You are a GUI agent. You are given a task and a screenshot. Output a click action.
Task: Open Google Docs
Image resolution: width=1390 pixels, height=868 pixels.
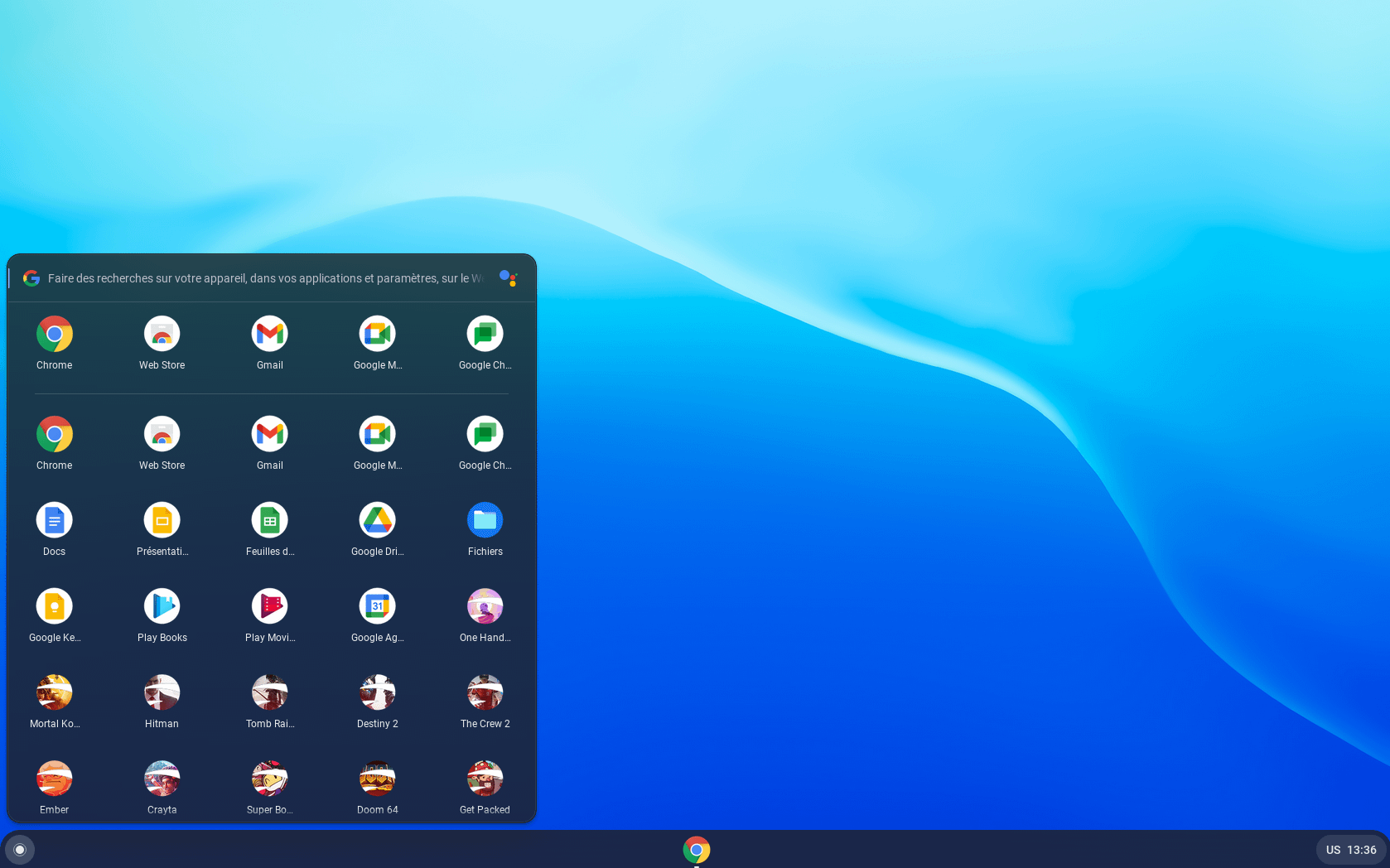[x=54, y=519]
